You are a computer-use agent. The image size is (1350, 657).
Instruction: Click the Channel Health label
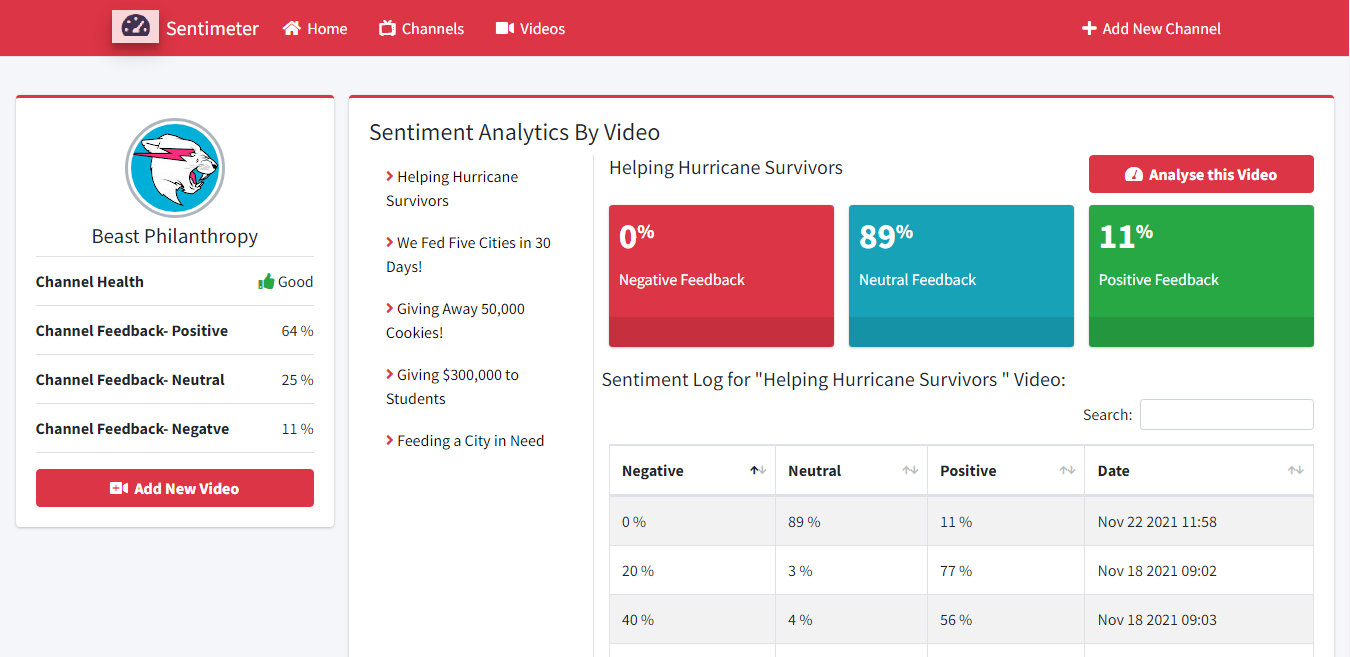click(90, 282)
